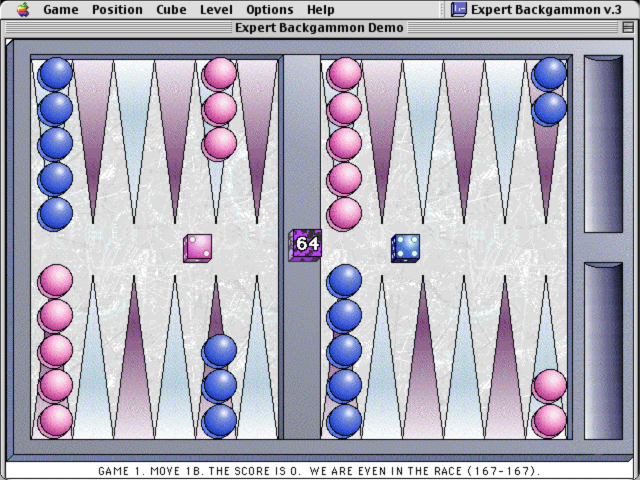The height and width of the screenshot is (480, 640).
Task: Click the topmost blue checker in top-left stack
Action: click(x=55, y=73)
